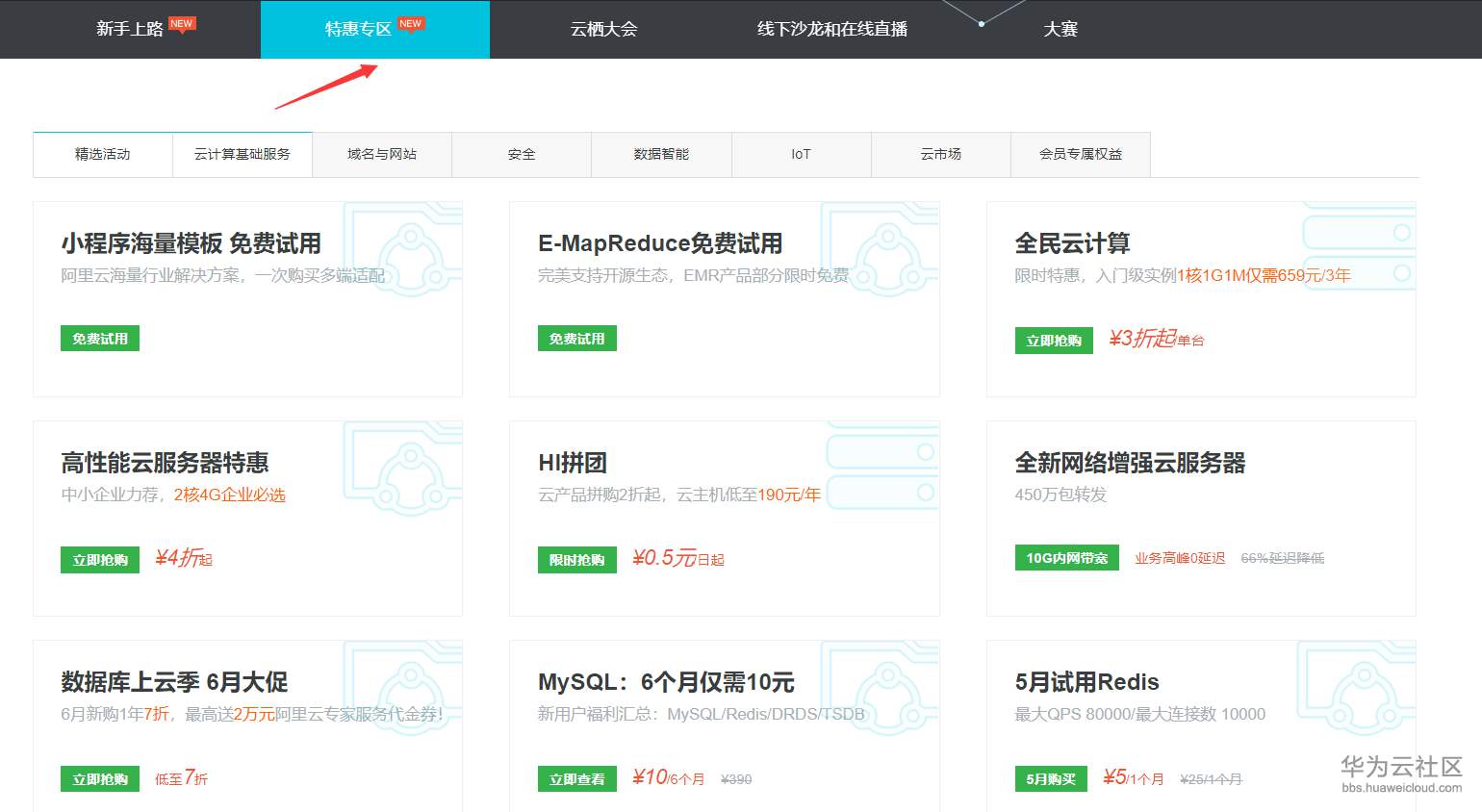Open the 5月试用Redis title
The height and width of the screenshot is (812, 1482).
1087,682
